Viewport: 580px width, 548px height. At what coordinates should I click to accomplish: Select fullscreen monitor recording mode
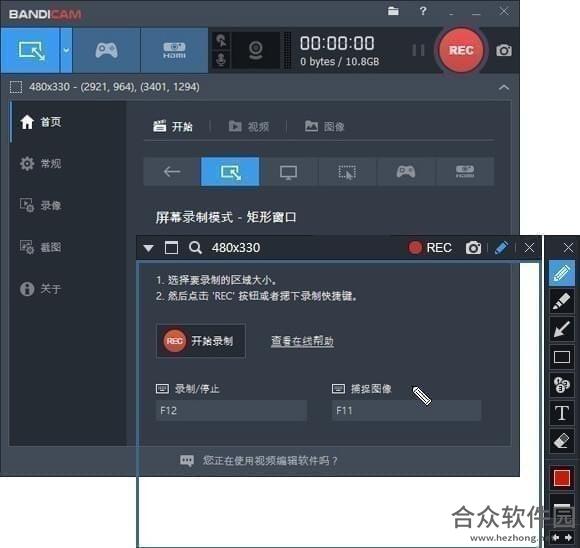point(289,171)
